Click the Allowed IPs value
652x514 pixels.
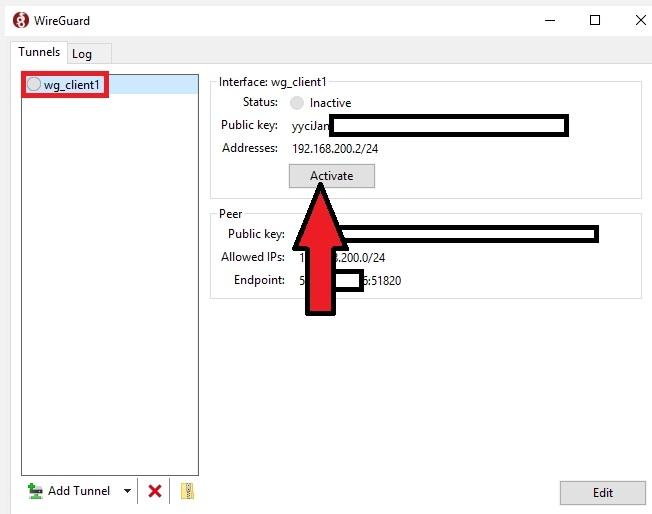[x=342, y=257]
